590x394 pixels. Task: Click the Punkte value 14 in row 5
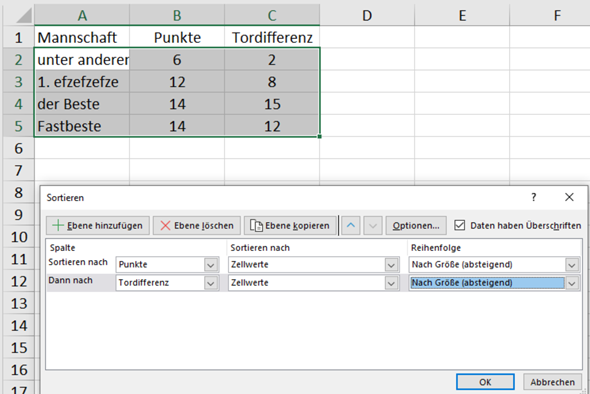coord(177,126)
